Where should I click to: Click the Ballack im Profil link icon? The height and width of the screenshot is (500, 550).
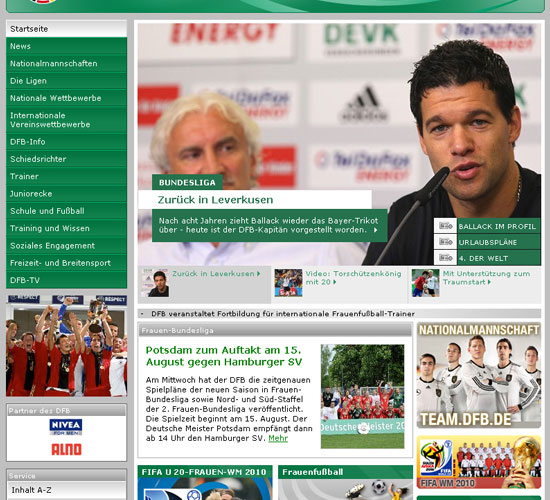(445, 226)
